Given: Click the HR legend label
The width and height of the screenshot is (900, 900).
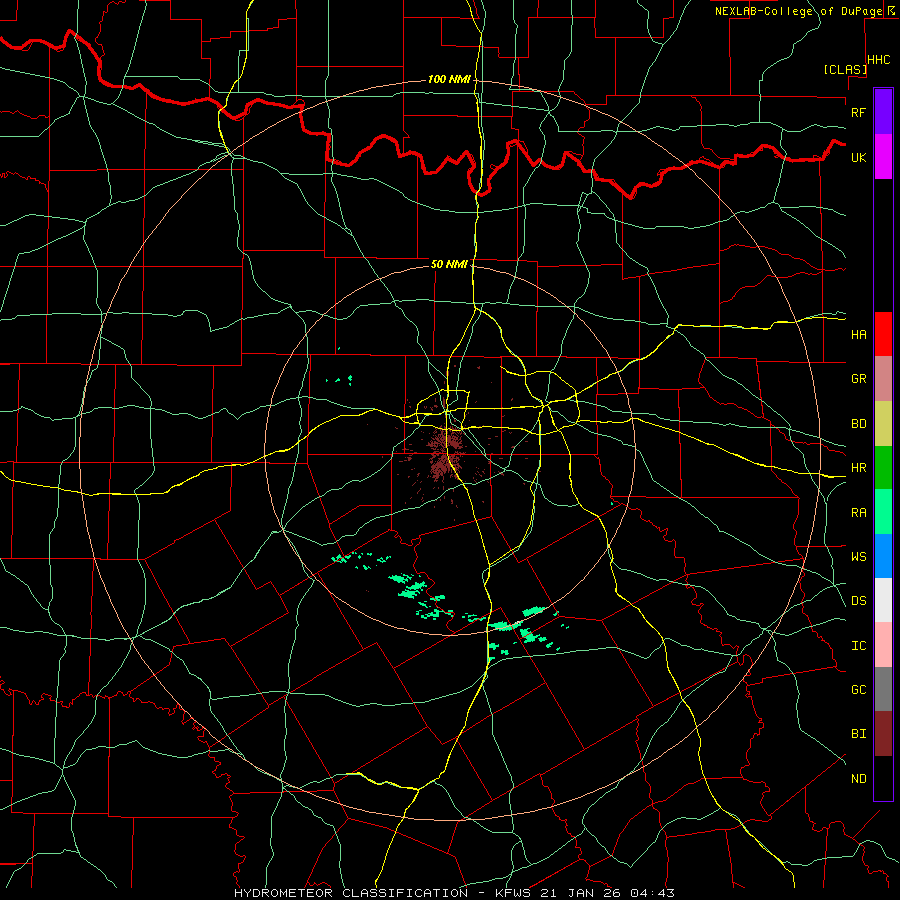Looking at the screenshot, I should pyautogui.click(x=858, y=468).
